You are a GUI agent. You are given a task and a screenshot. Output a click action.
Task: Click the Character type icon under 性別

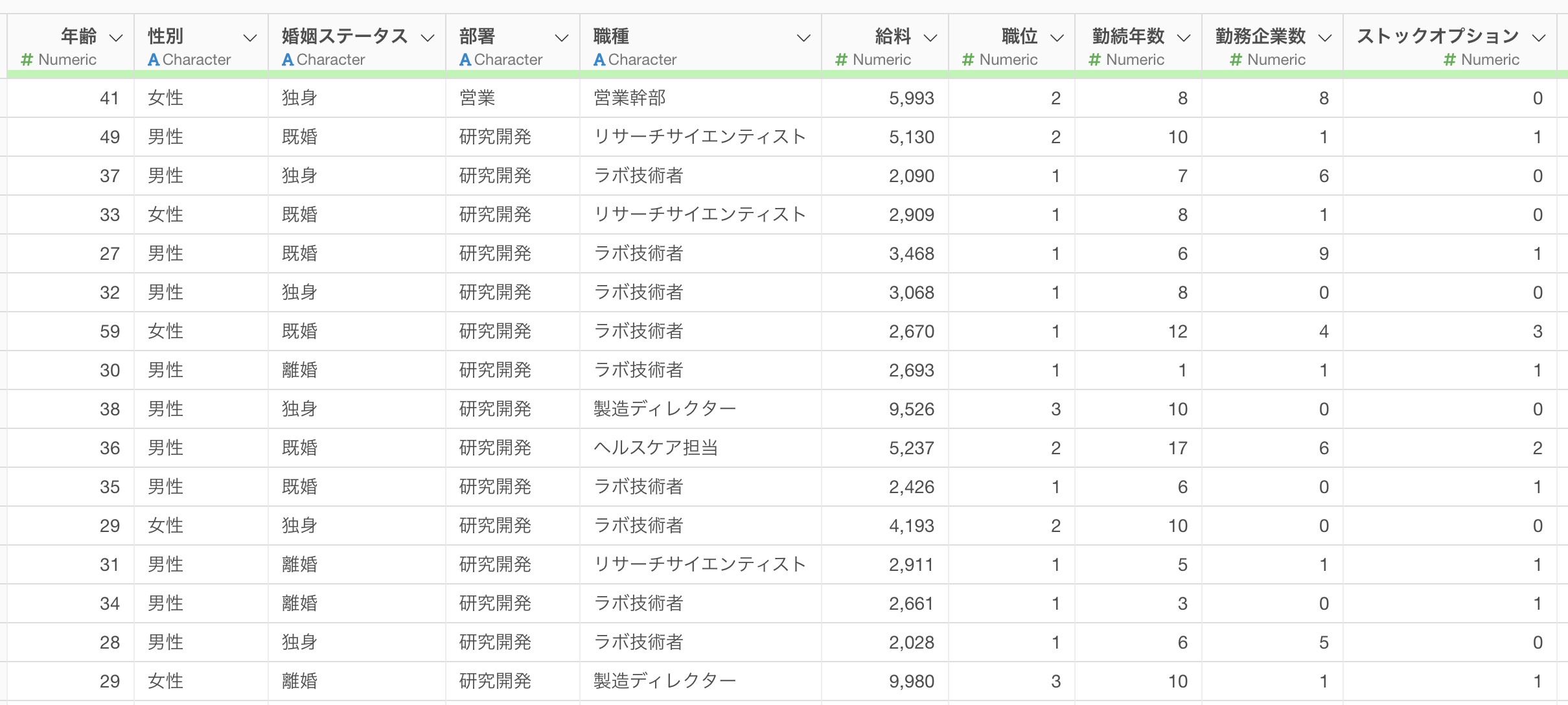tap(154, 60)
